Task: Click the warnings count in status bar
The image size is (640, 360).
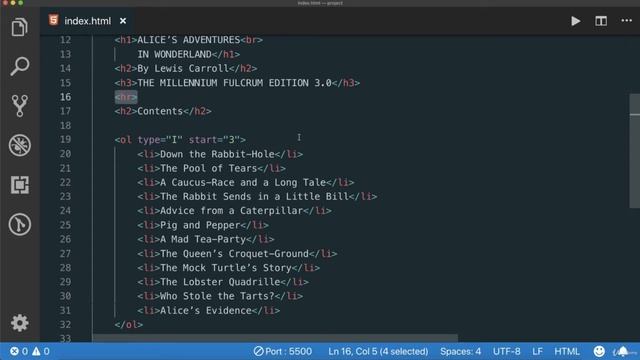Action: coord(41,351)
